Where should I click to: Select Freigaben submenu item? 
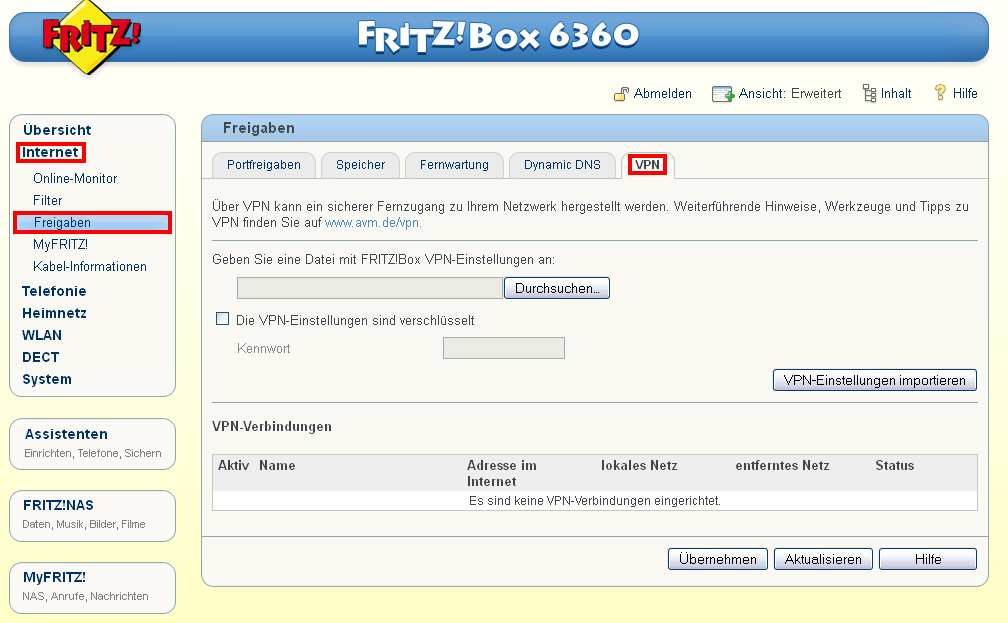coord(93,222)
